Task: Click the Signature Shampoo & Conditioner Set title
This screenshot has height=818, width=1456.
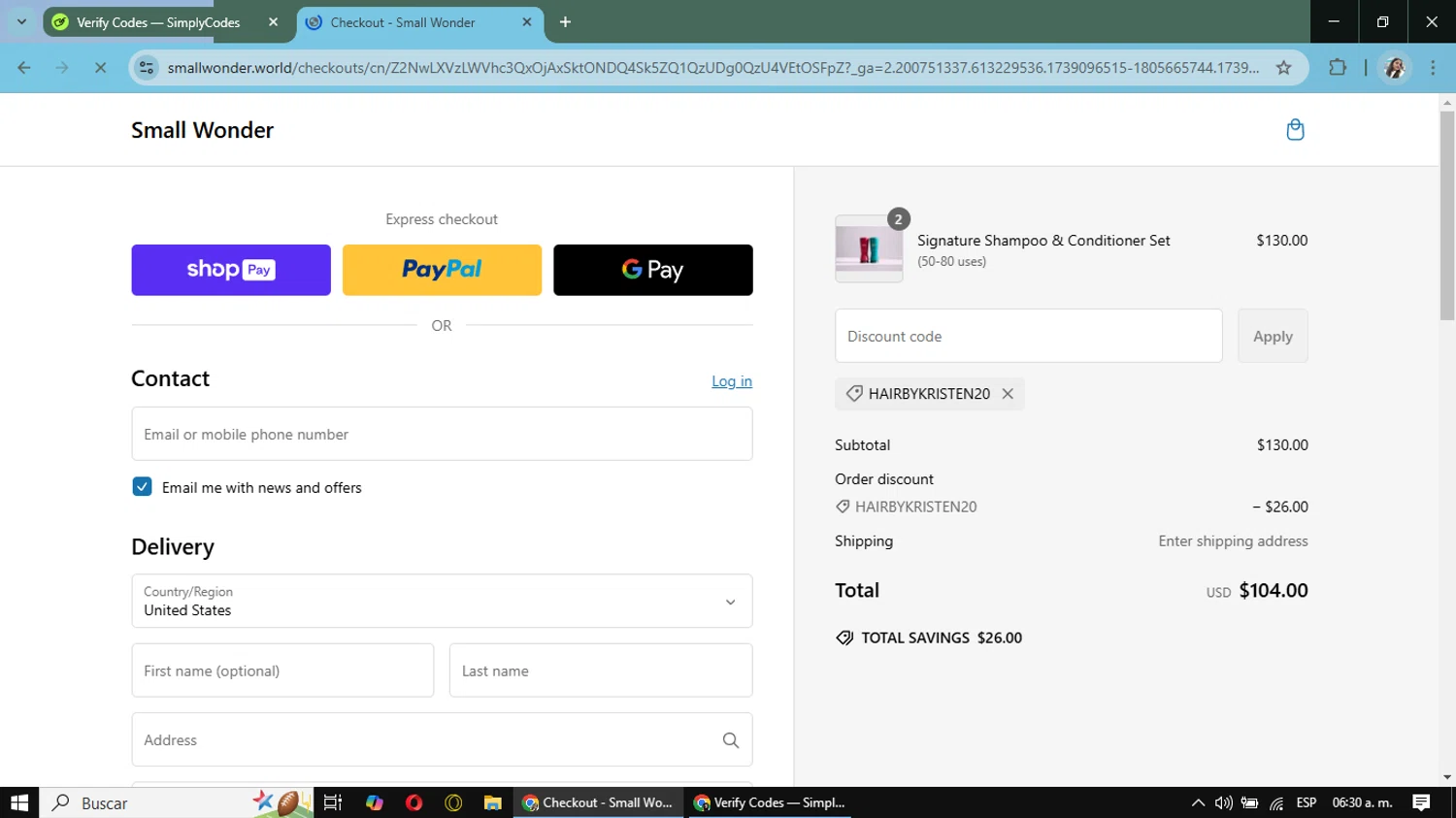Action: point(1043,241)
